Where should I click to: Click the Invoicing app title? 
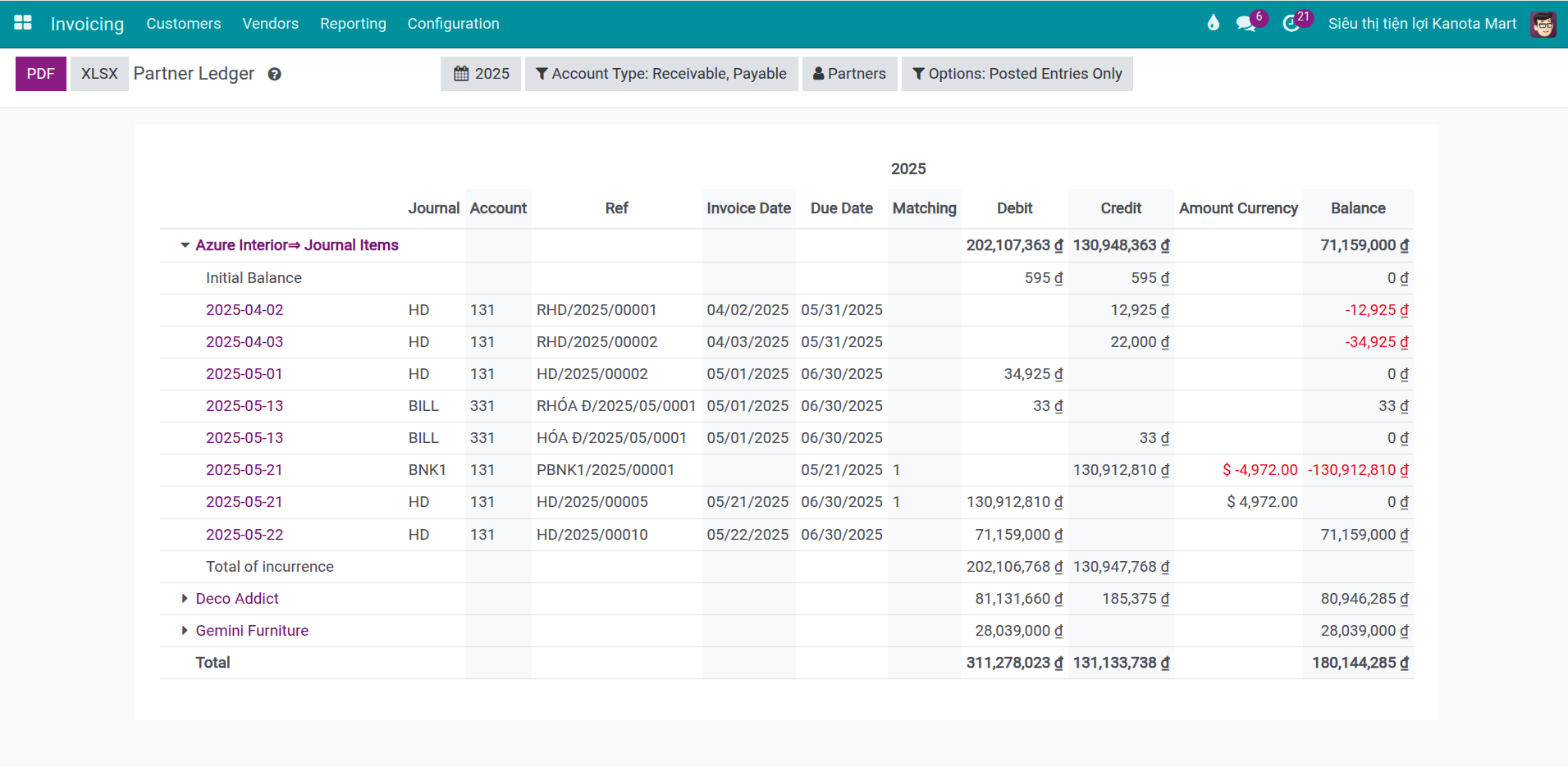pyautogui.click(x=87, y=24)
